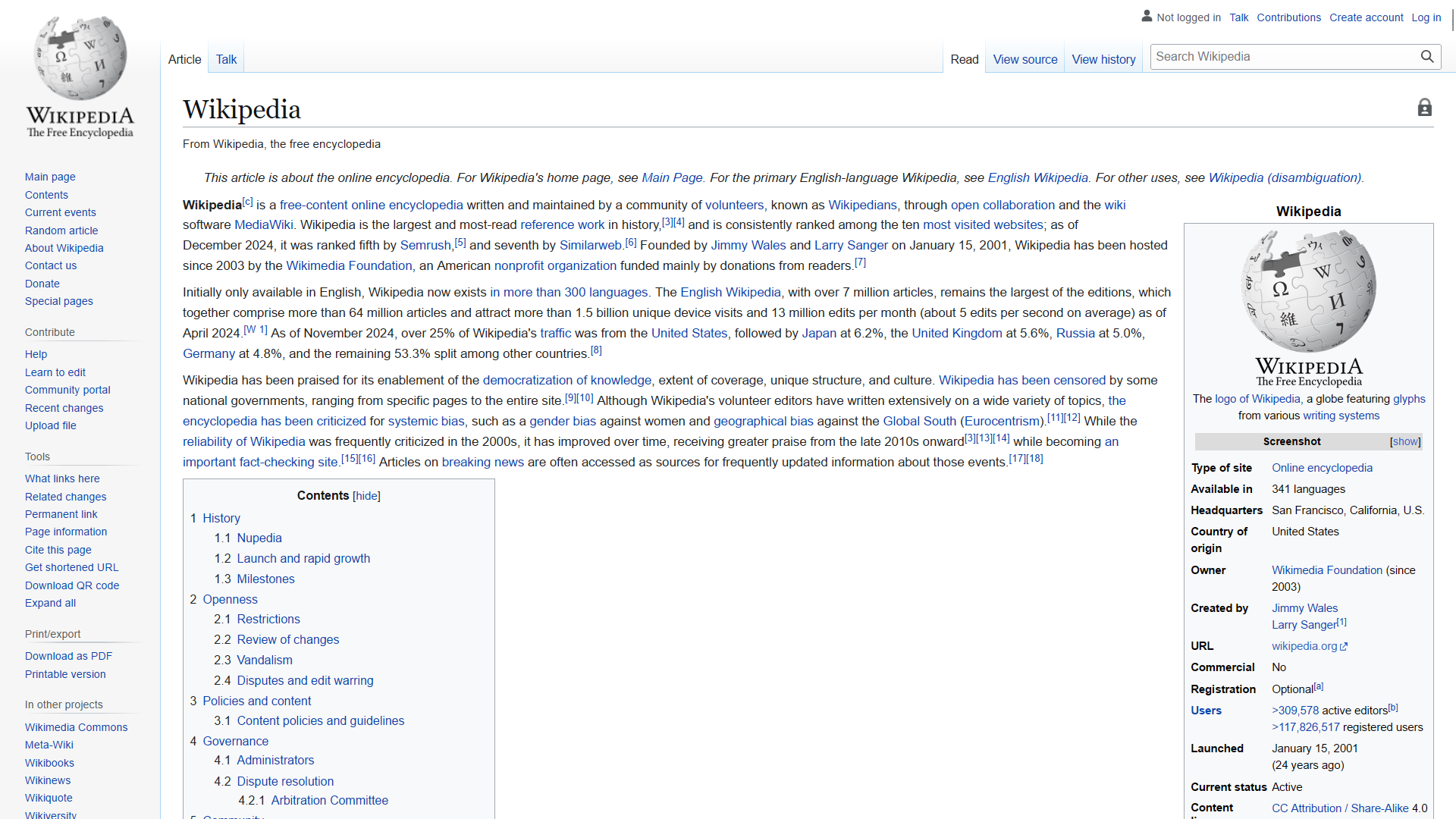The image size is (1456, 819).
Task: Open a Random article from sidebar
Action: pyautogui.click(x=61, y=231)
